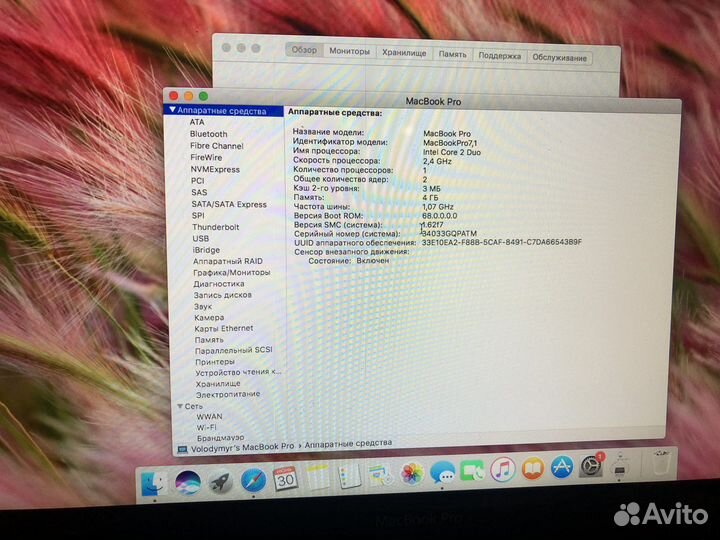Select PCI item in sidebar

point(197,181)
